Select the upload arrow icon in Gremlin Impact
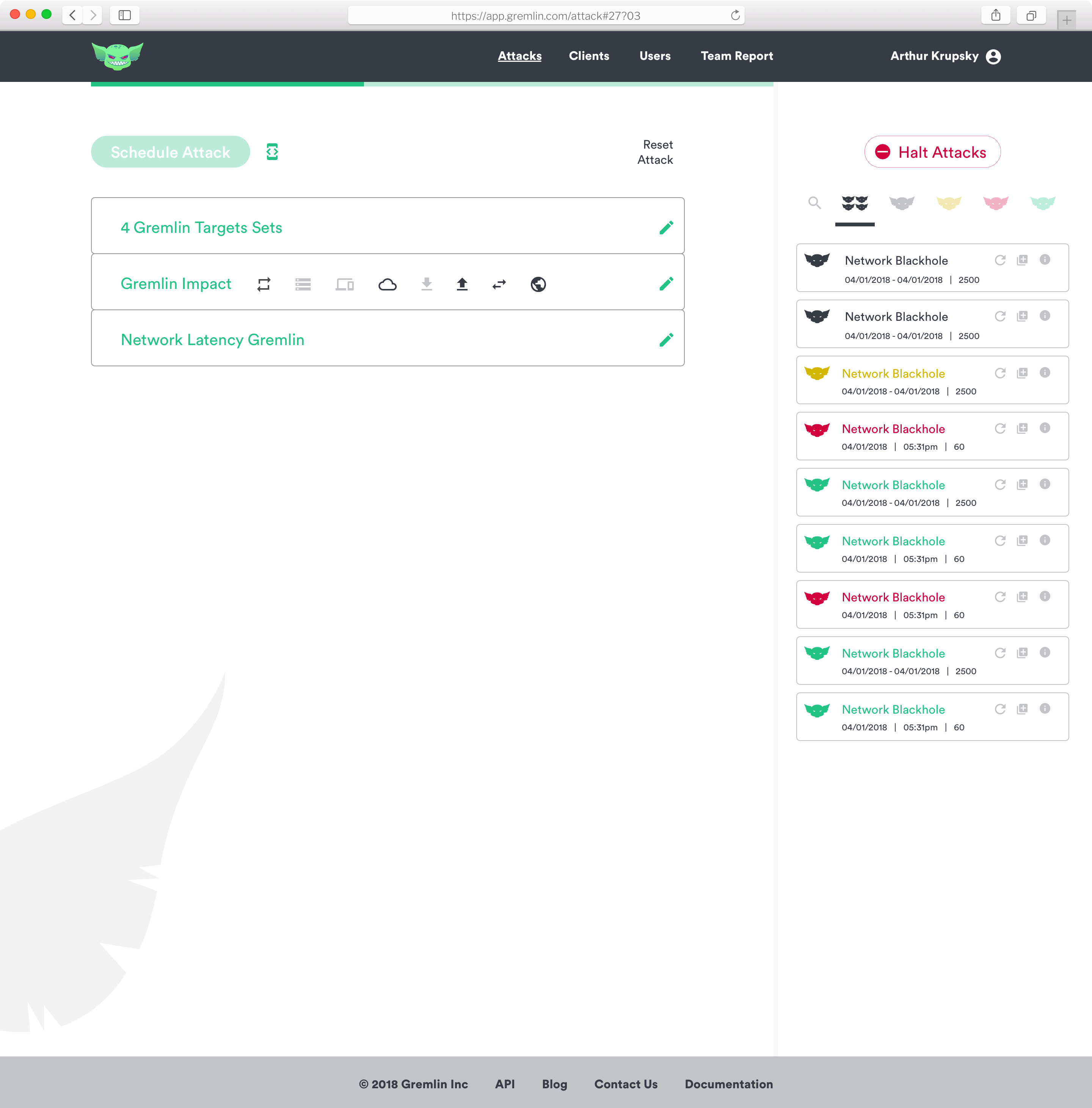Screen dimensions: 1092x1108 (462, 284)
